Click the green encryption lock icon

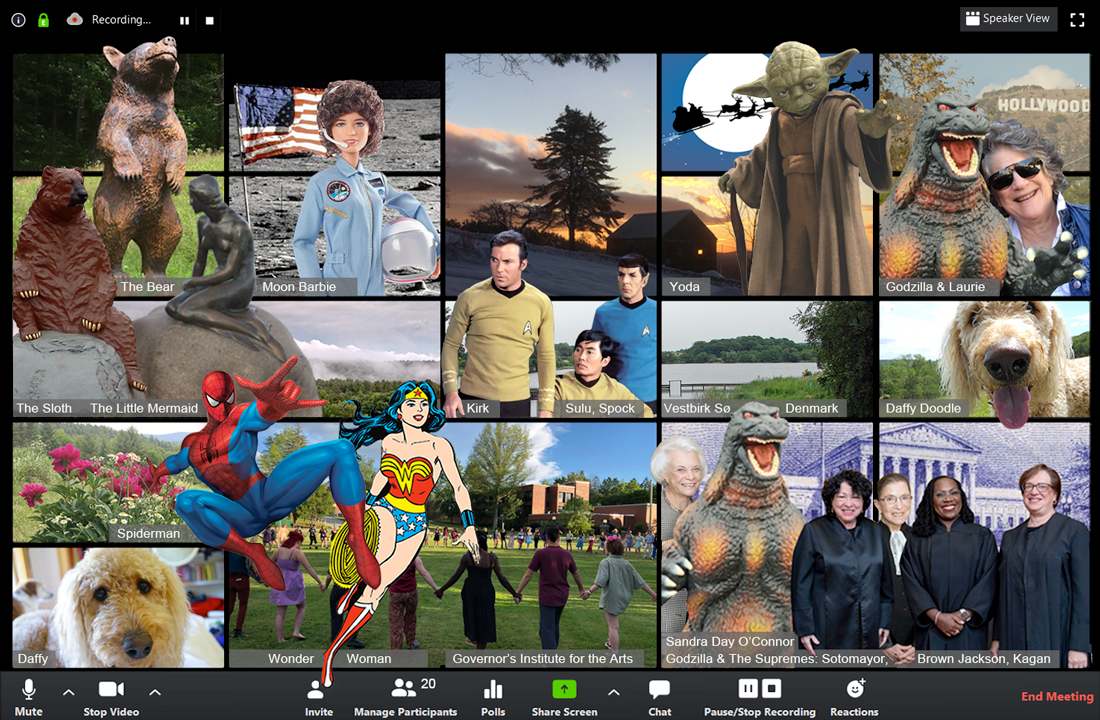pyautogui.click(x=43, y=19)
